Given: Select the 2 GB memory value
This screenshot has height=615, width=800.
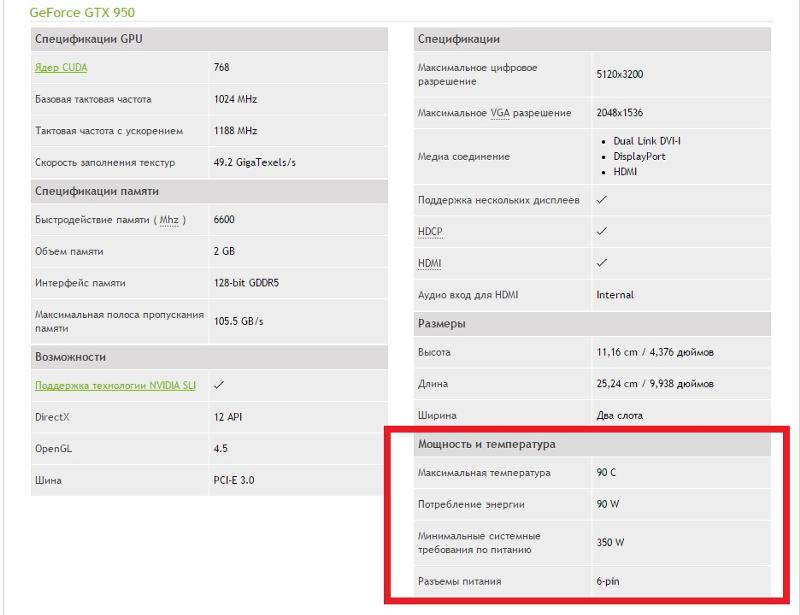Looking at the screenshot, I should tap(224, 251).
